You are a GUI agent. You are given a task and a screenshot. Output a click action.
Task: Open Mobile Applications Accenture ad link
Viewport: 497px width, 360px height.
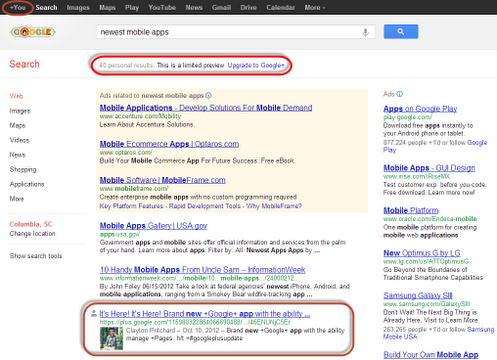tap(206, 108)
